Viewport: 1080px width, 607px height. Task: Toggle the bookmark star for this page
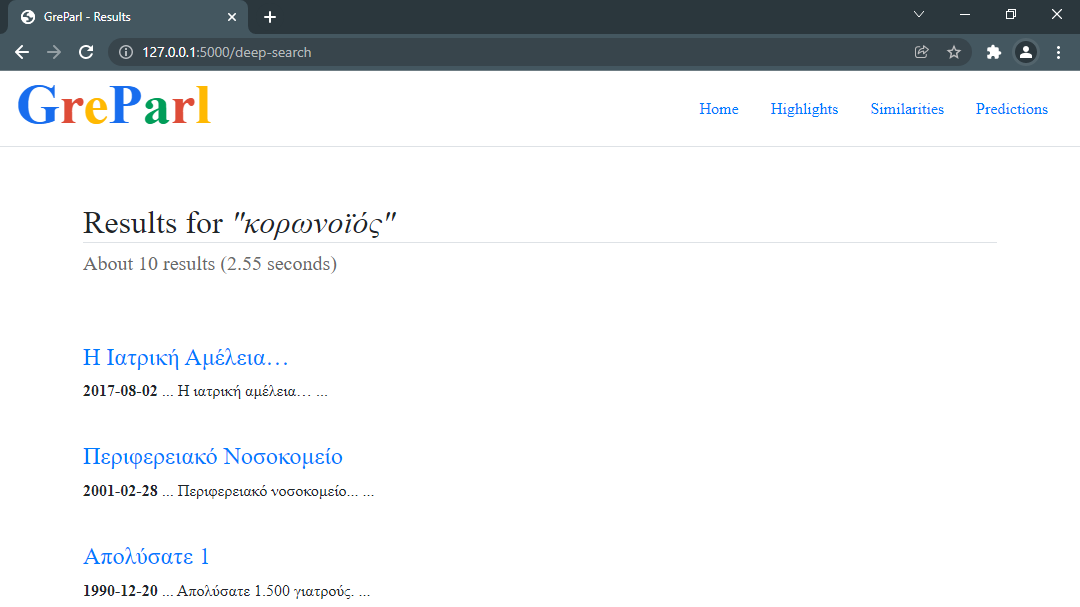coord(954,52)
